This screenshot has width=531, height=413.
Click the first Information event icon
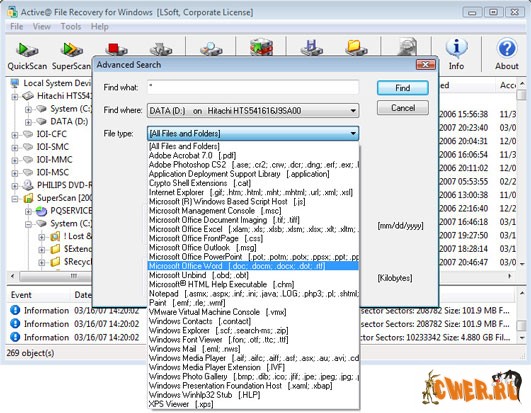[x=15, y=310]
